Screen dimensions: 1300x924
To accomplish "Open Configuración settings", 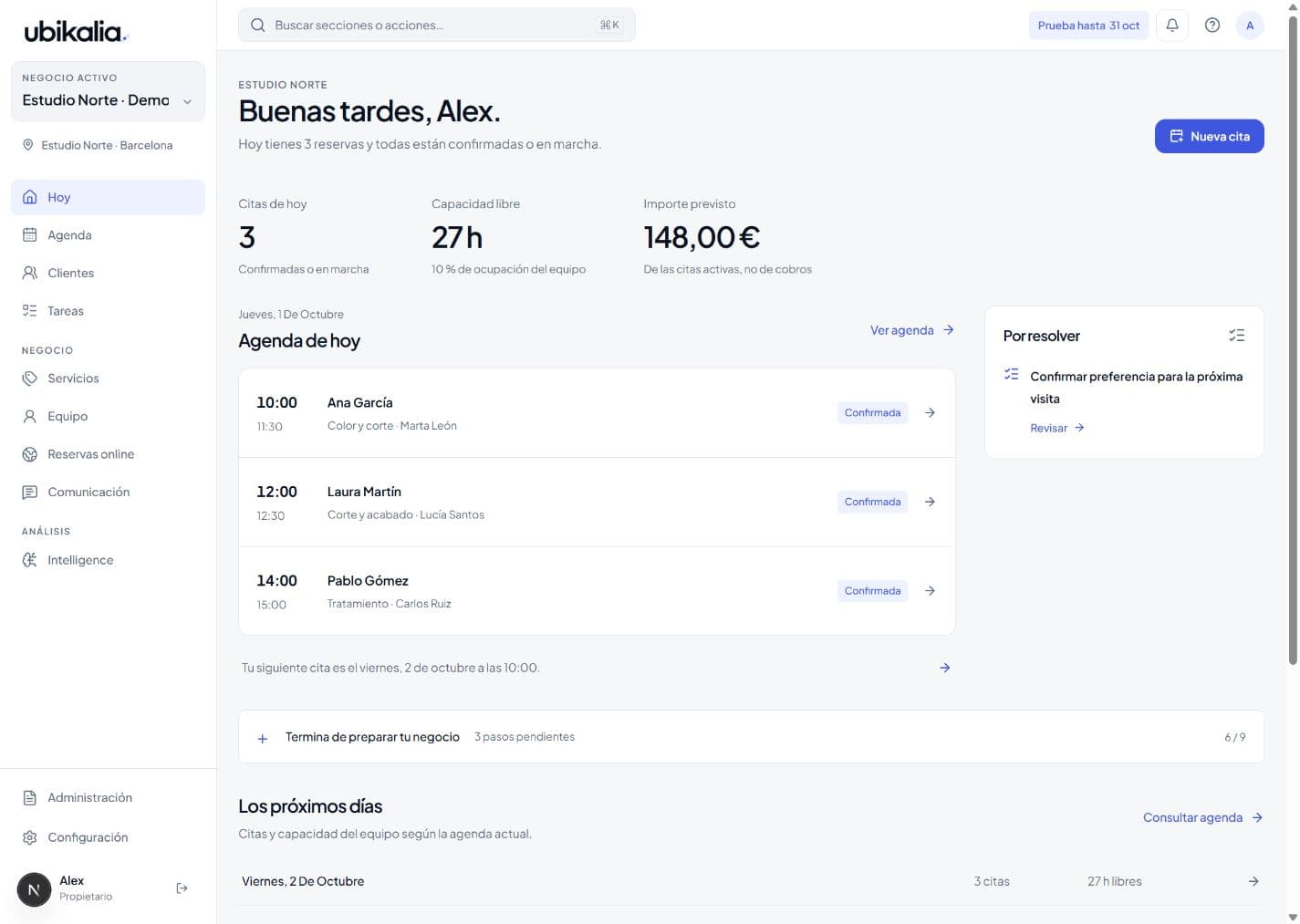I will pyautogui.click(x=108, y=837).
